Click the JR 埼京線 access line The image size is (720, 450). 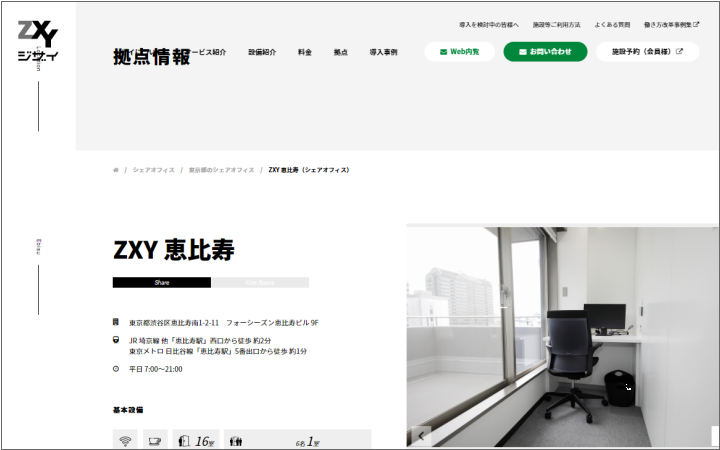tap(200, 341)
